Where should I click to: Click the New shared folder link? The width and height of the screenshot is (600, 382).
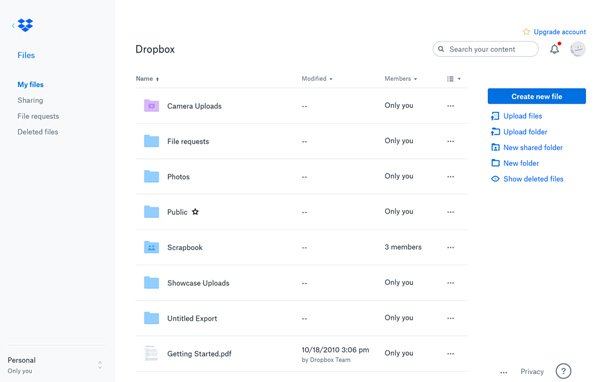pyautogui.click(x=533, y=147)
